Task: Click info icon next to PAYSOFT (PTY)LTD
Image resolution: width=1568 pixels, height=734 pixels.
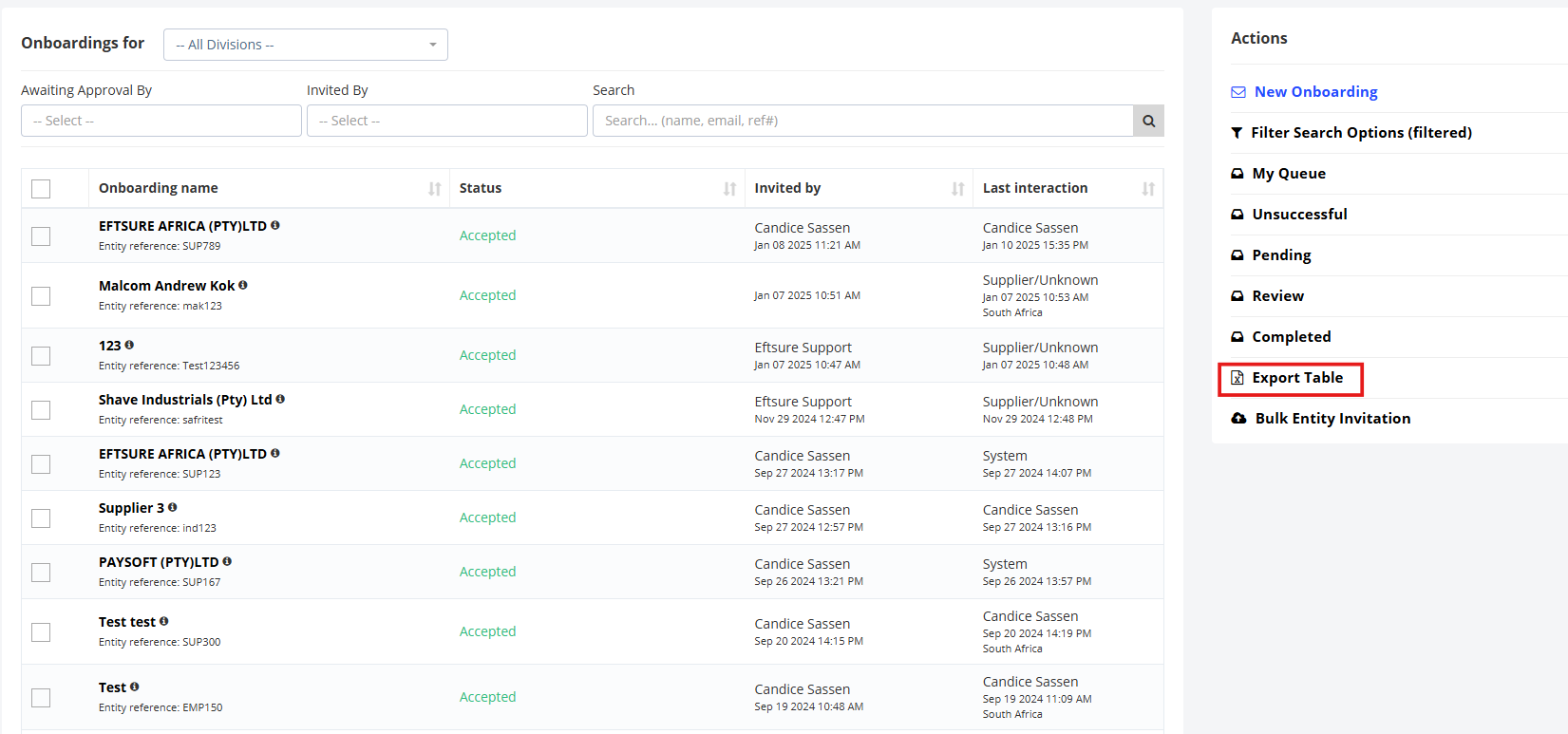Action: click(227, 561)
